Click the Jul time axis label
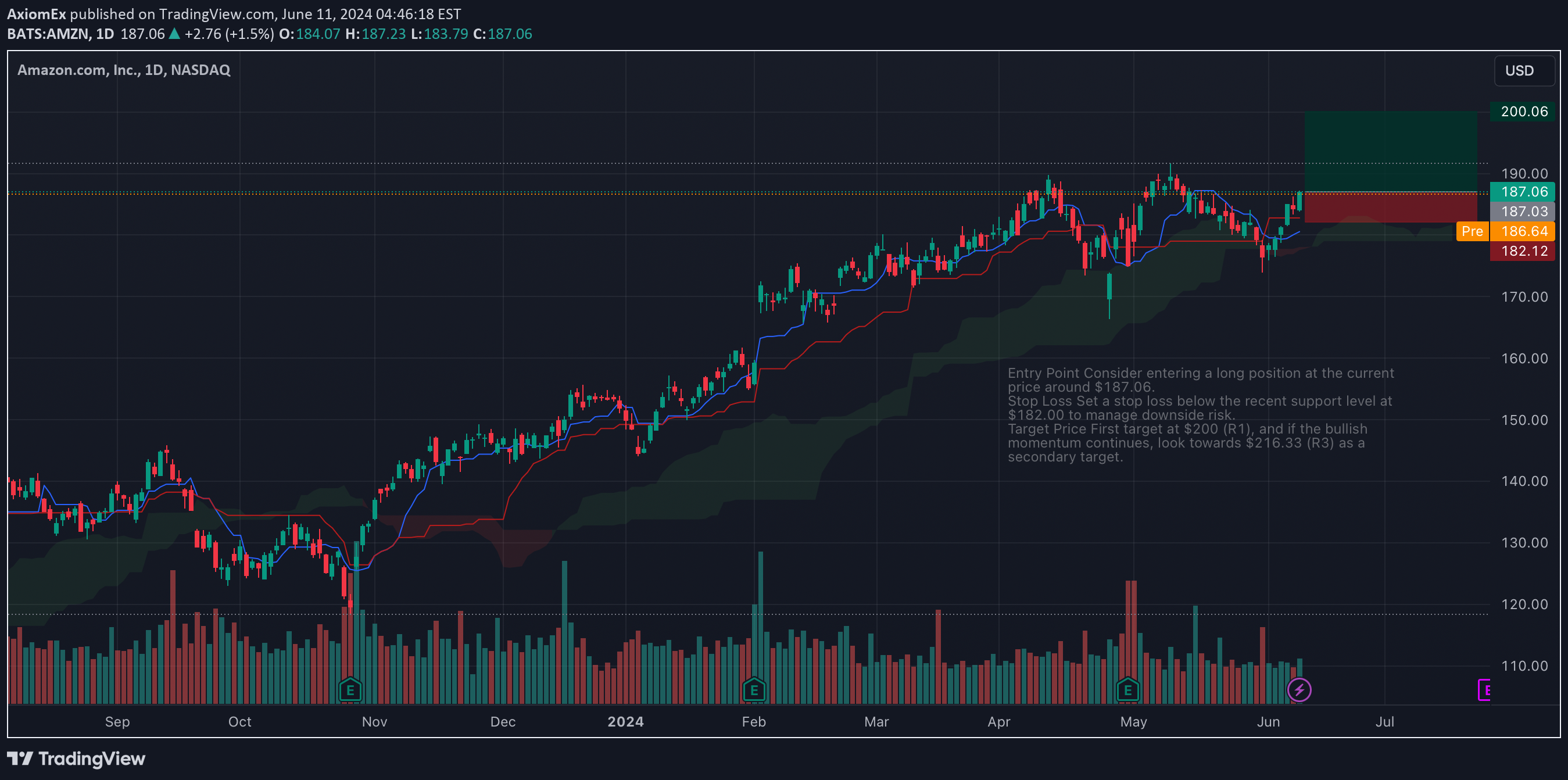The width and height of the screenshot is (1568, 780). (x=1385, y=721)
